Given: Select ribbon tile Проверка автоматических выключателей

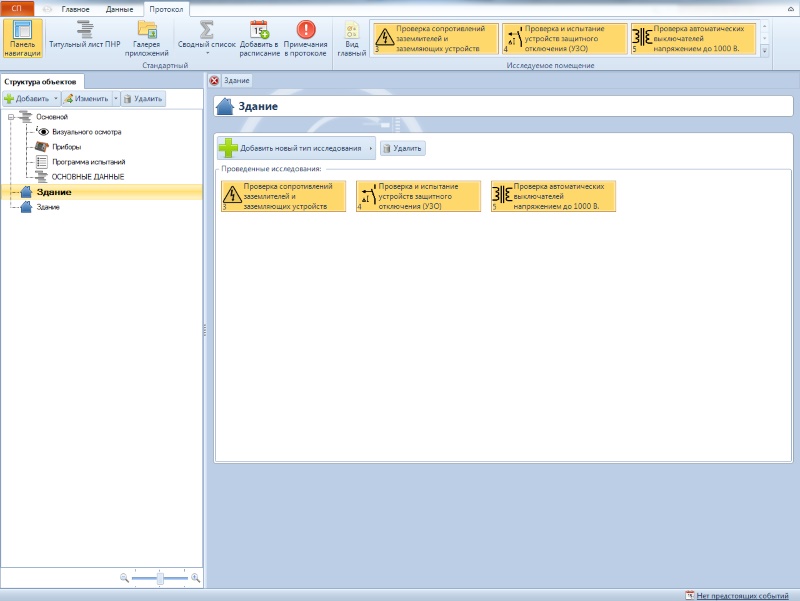Looking at the screenshot, I should pyautogui.click(x=693, y=38).
